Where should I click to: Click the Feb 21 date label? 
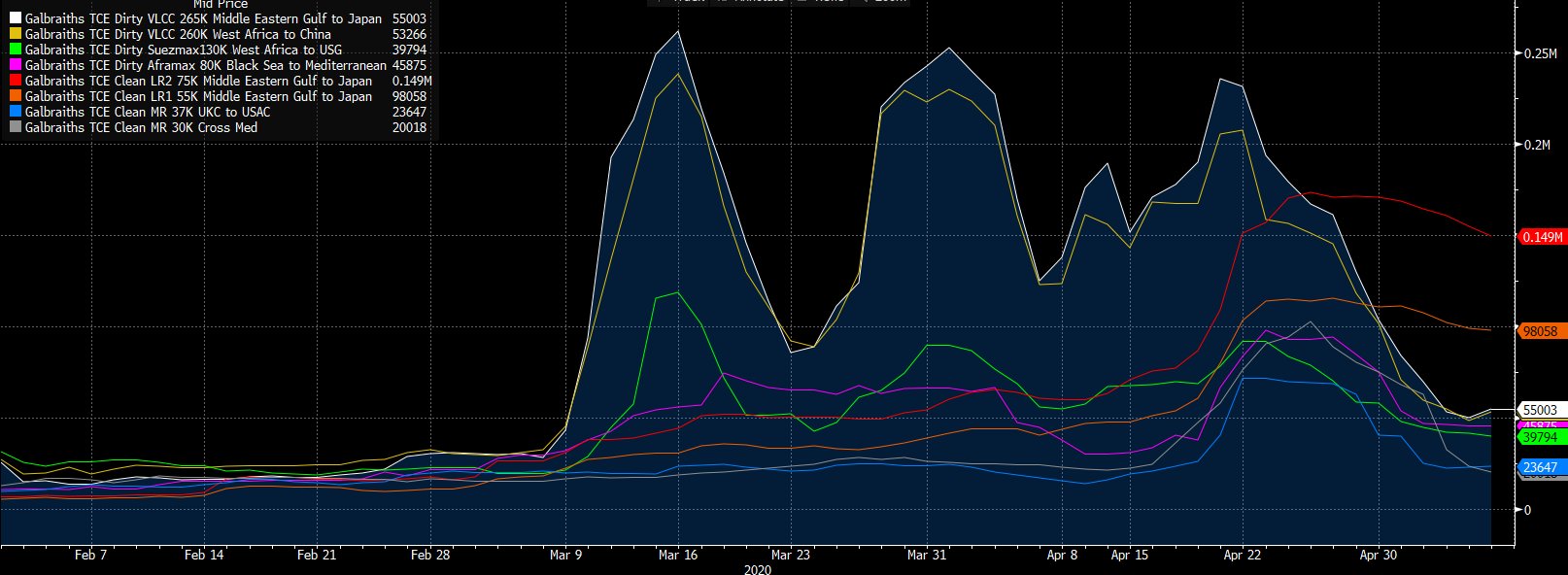pos(317,556)
